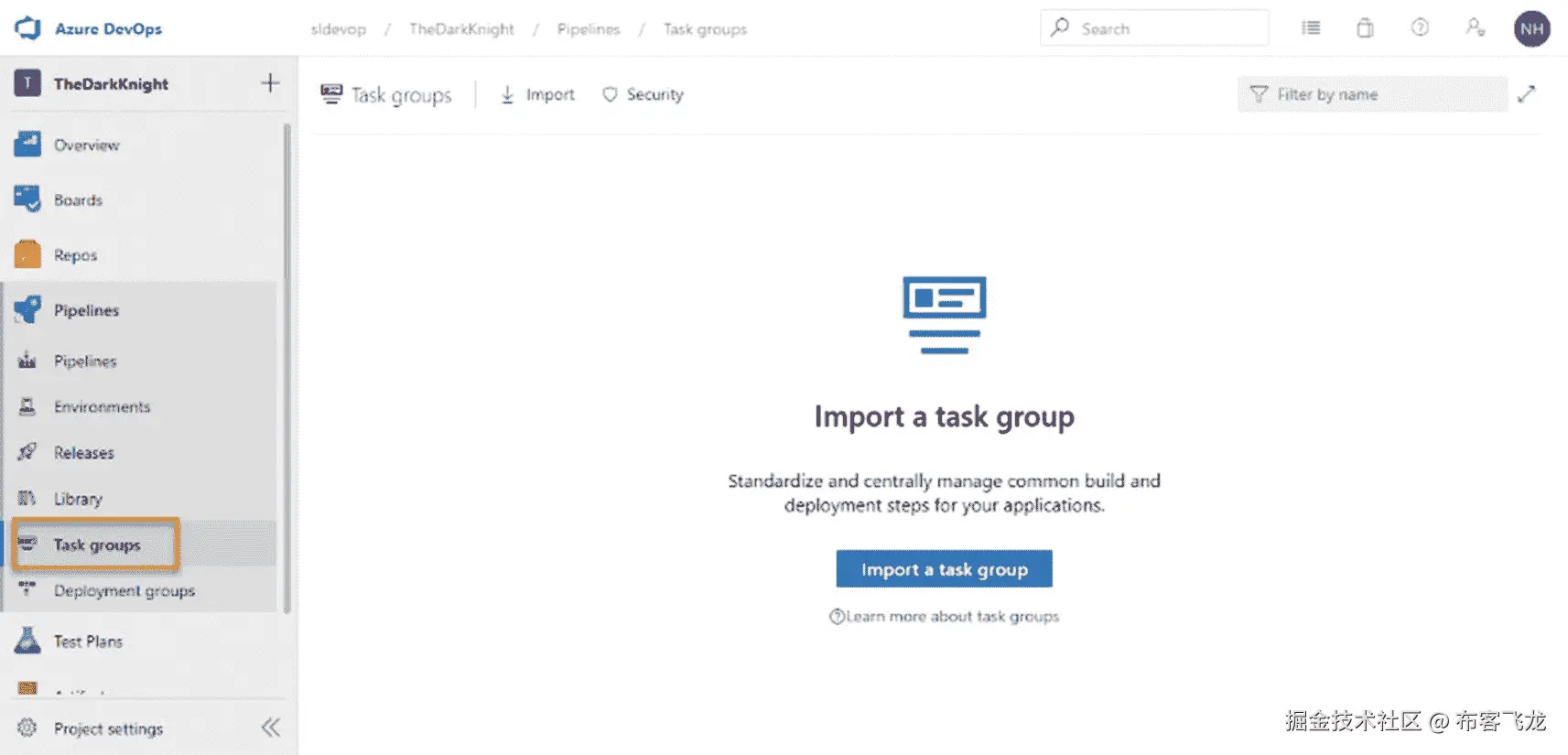Click the Repos label in sidebar
This screenshot has height=755, width=1568.
(x=75, y=254)
